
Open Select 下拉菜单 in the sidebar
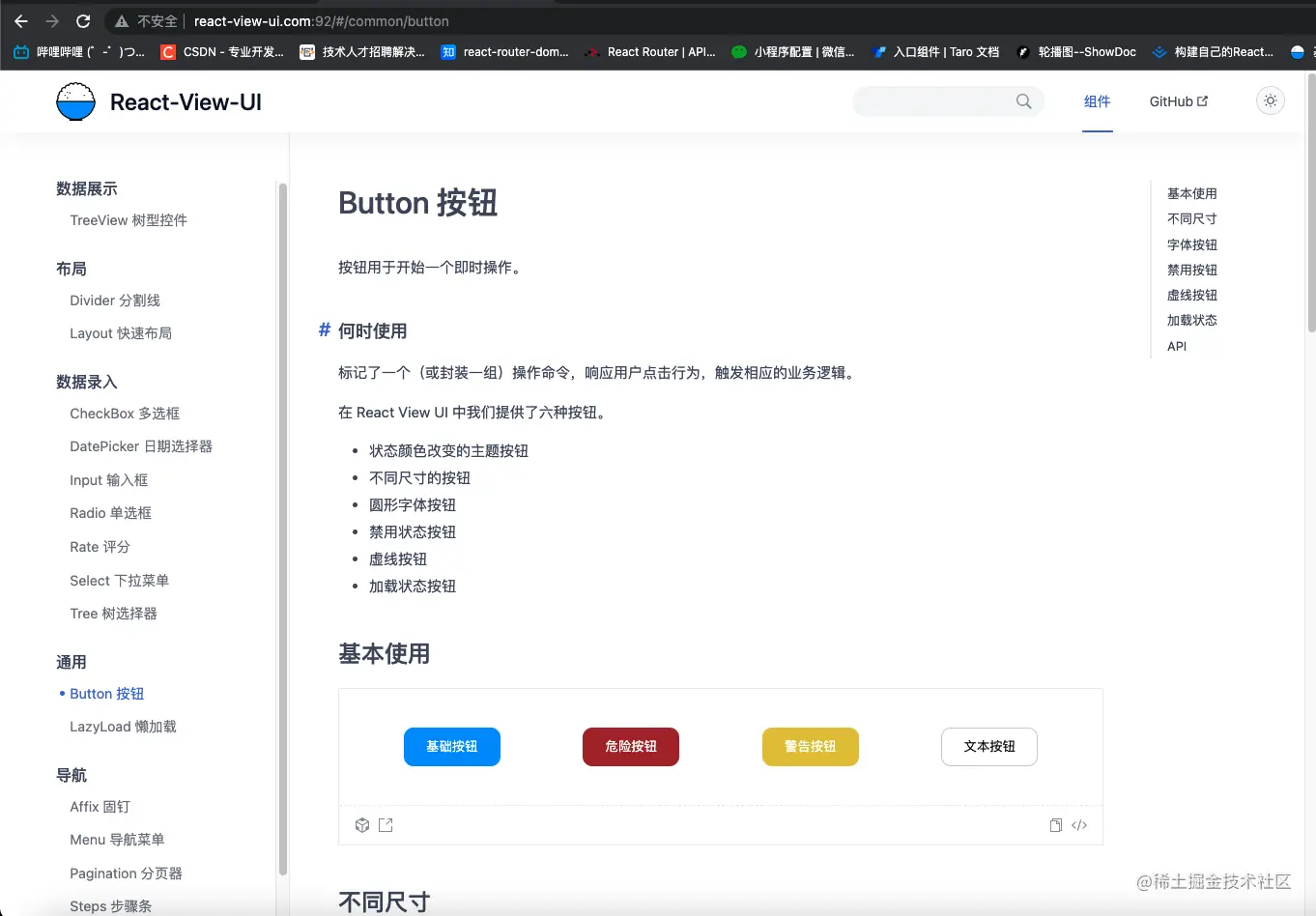point(120,581)
